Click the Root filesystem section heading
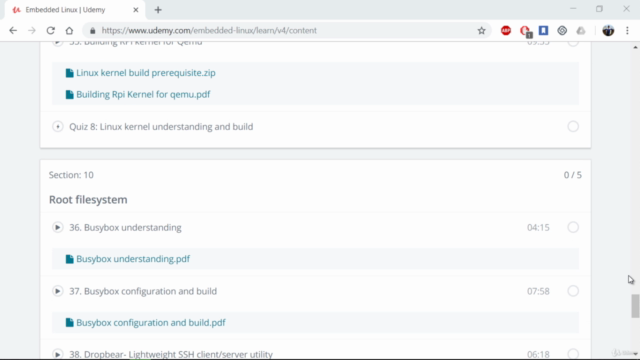Viewport: 640px width, 360px height. [x=88, y=200]
